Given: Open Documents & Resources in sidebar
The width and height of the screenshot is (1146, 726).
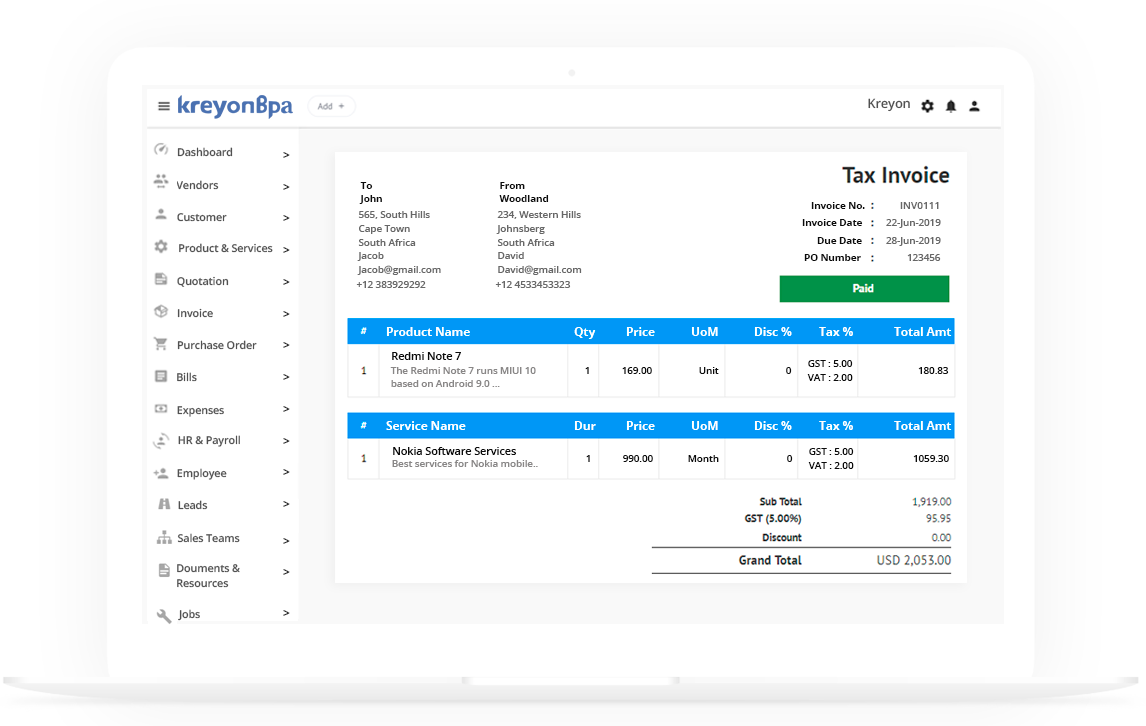Looking at the screenshot, I should [207, 576].
